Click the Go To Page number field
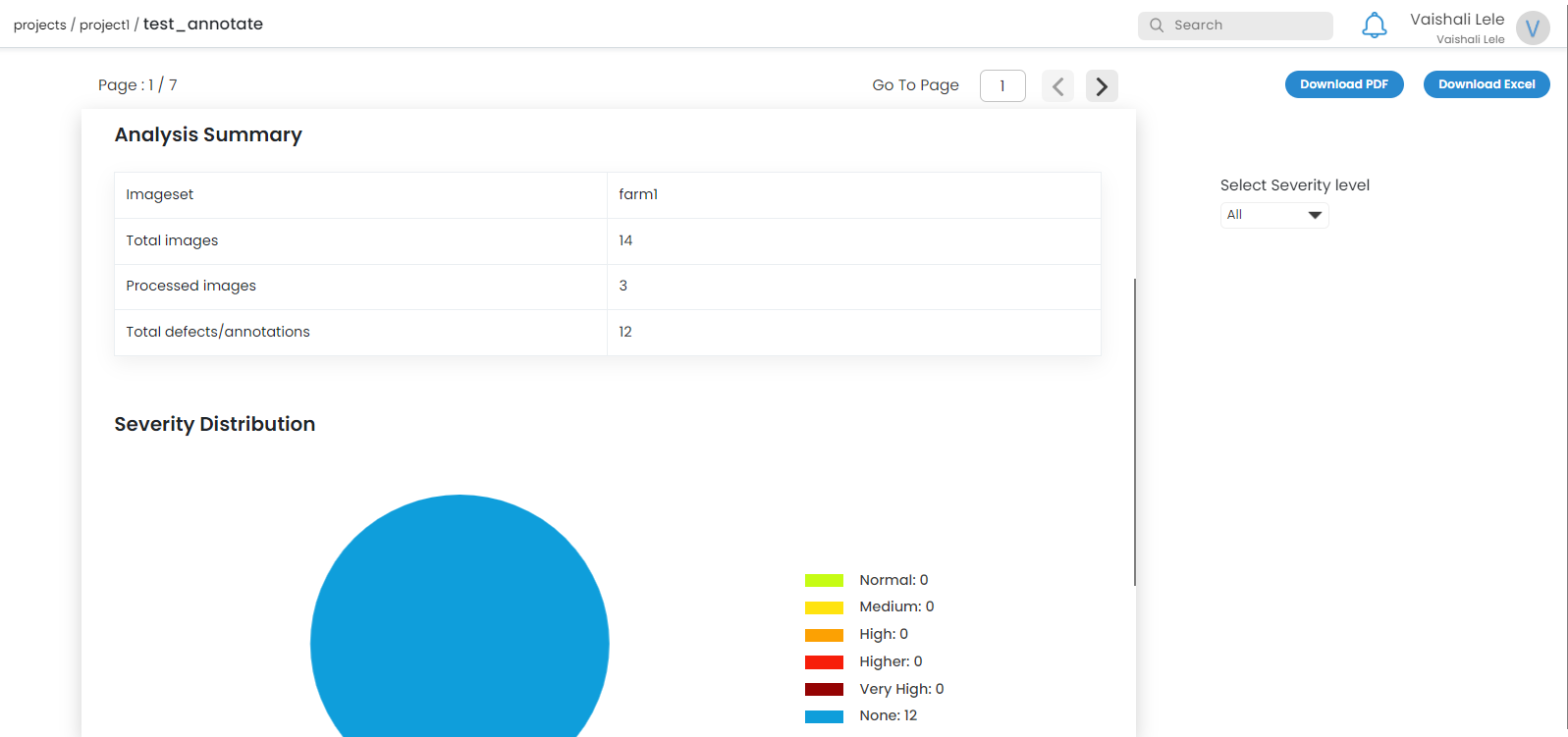 1002,86
